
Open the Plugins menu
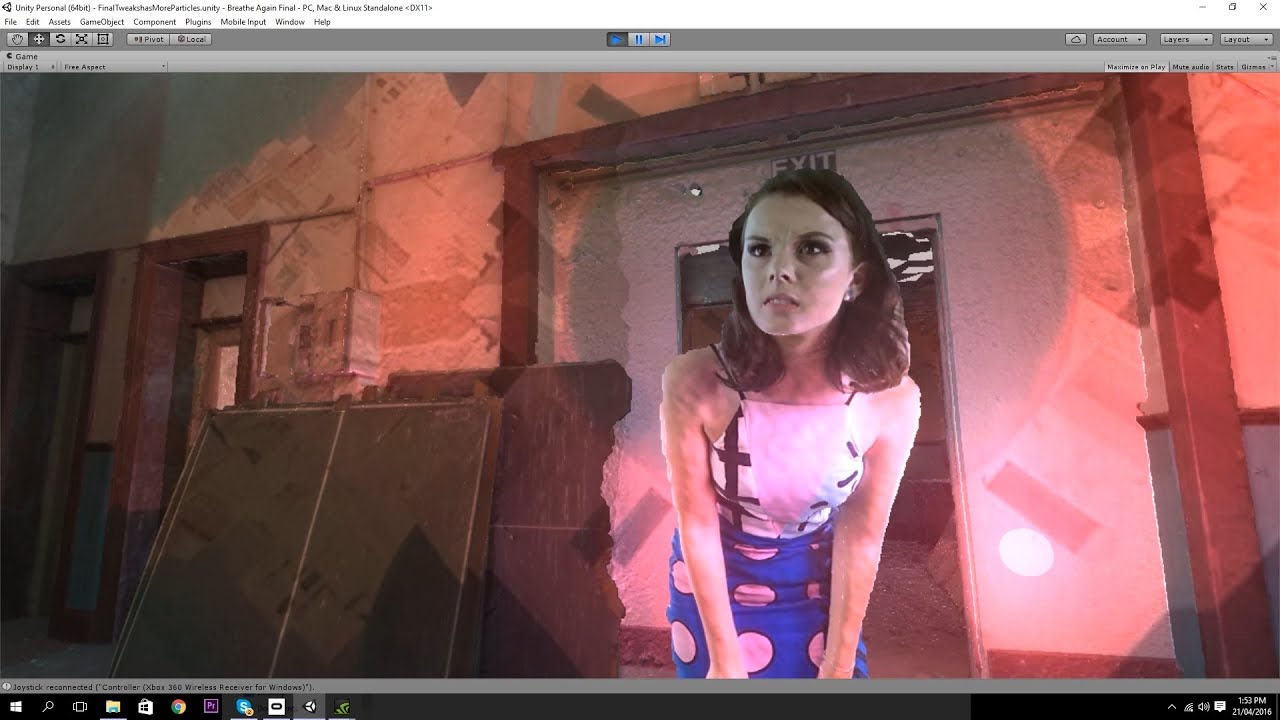tap(198, 22)
